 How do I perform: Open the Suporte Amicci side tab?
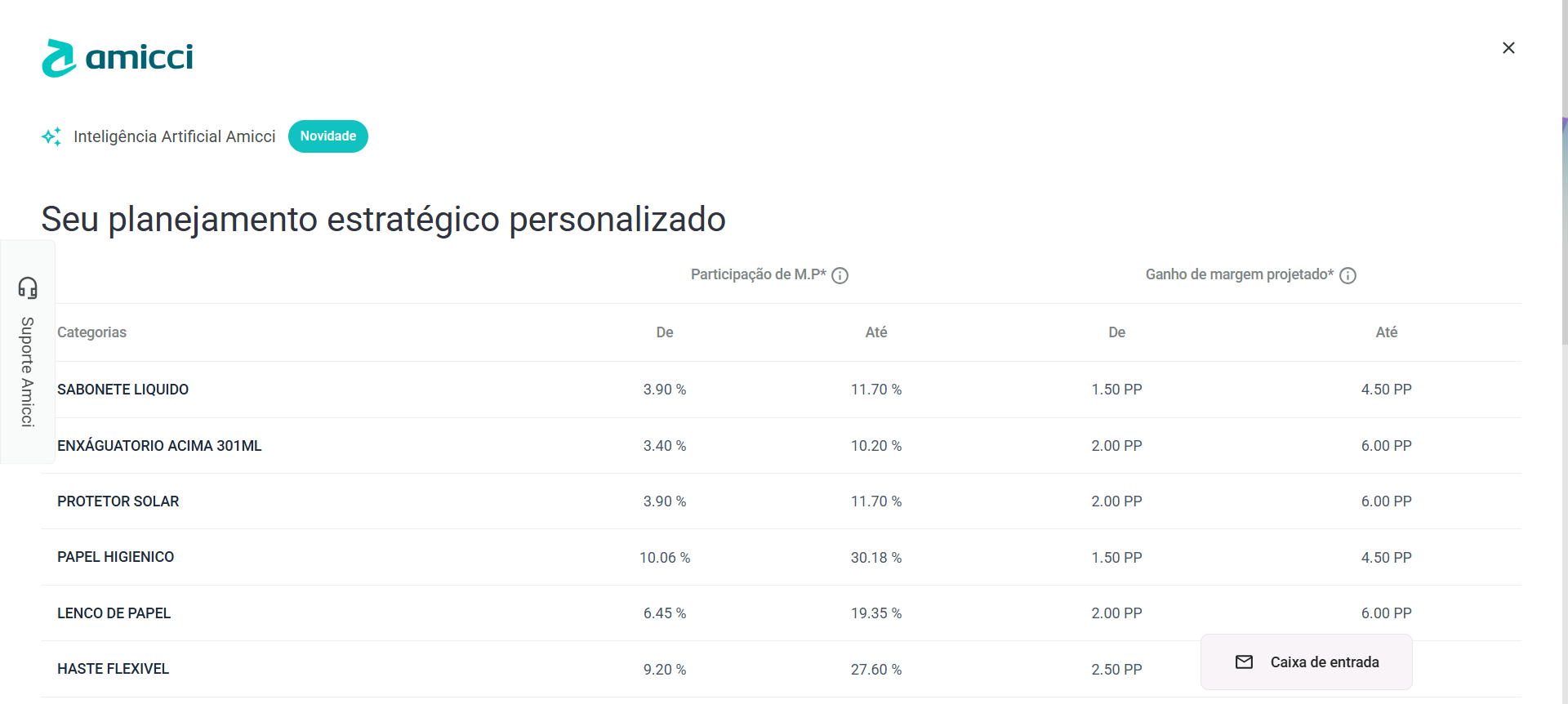coord(28,372)
